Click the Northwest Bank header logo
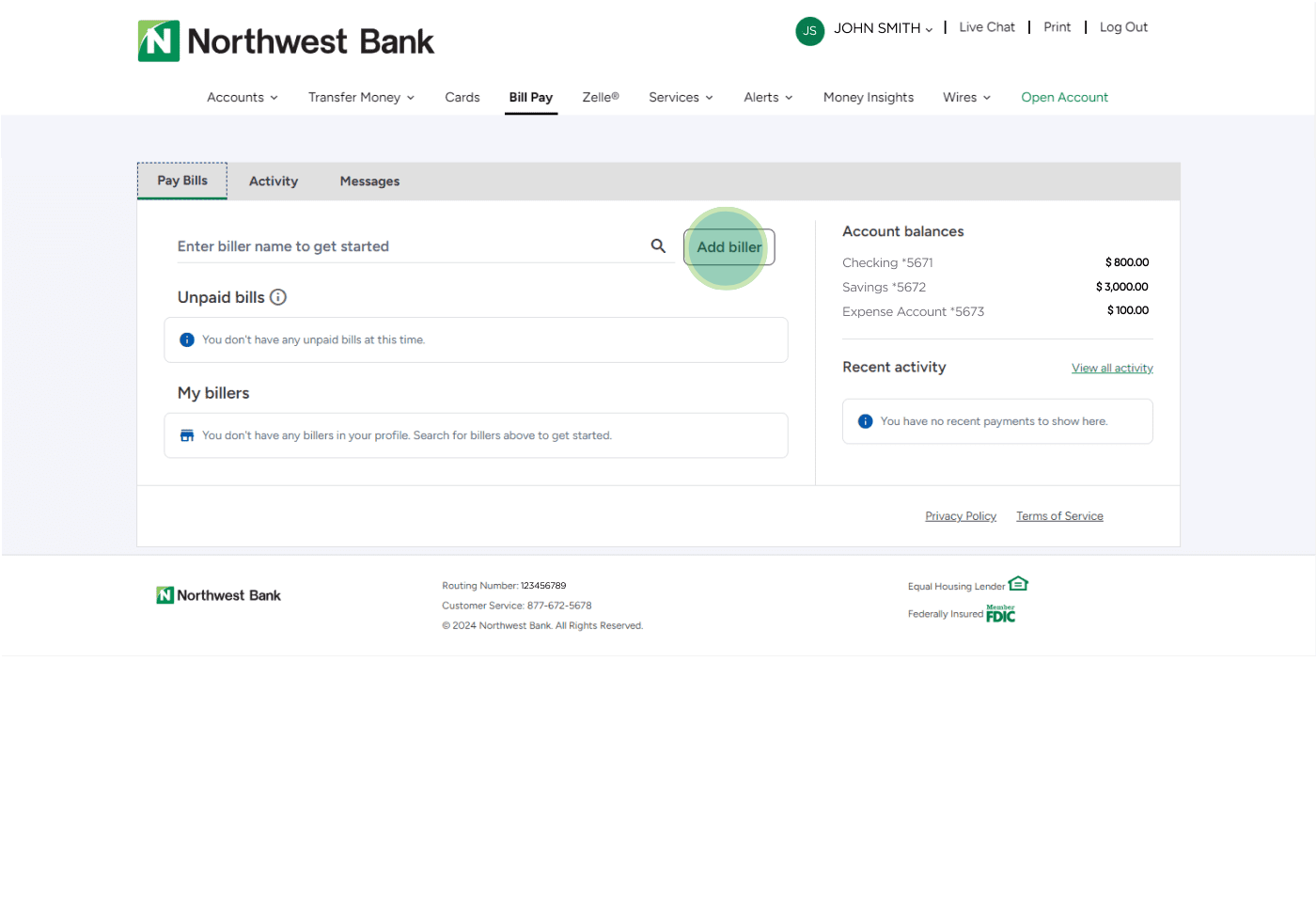Screen dimensions: 1316x914 (286, 41)
